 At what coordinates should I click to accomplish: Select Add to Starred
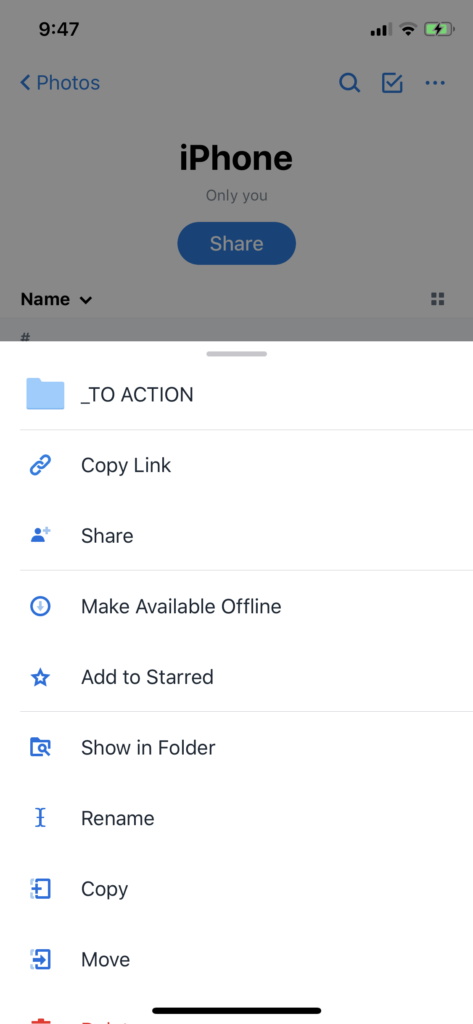coord(147,677)
